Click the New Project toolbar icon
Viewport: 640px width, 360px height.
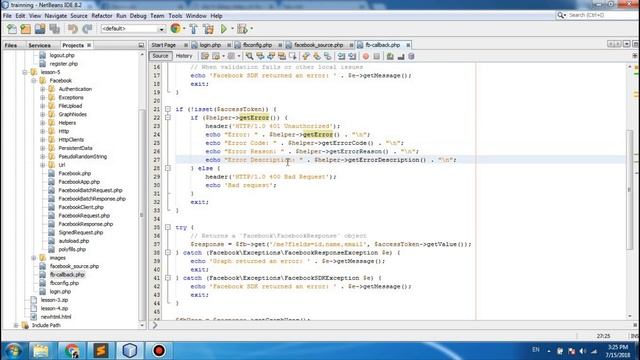pos(26,29)
